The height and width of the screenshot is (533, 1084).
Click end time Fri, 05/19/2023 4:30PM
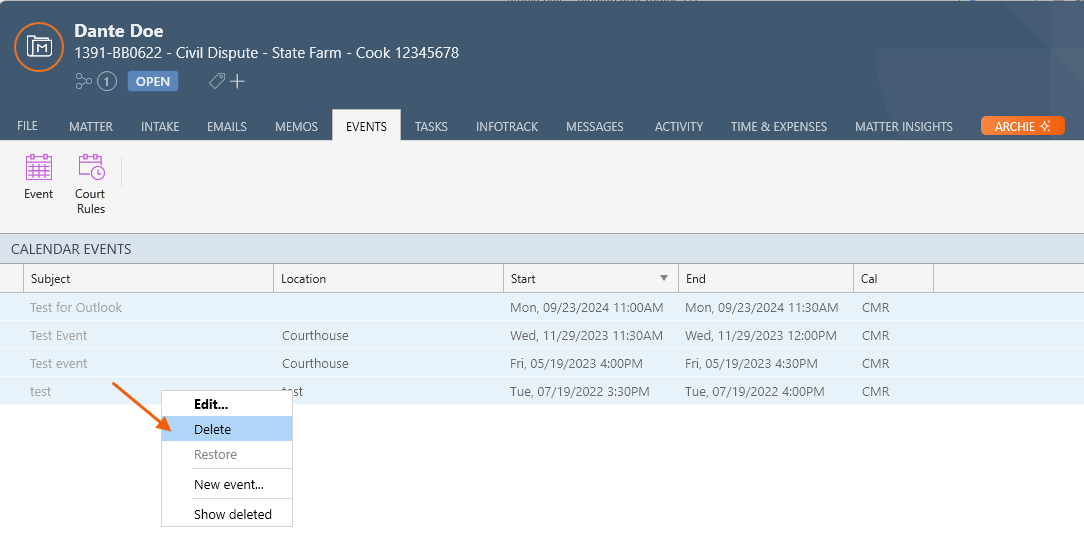pyautogui.click(x=751, y=363)
